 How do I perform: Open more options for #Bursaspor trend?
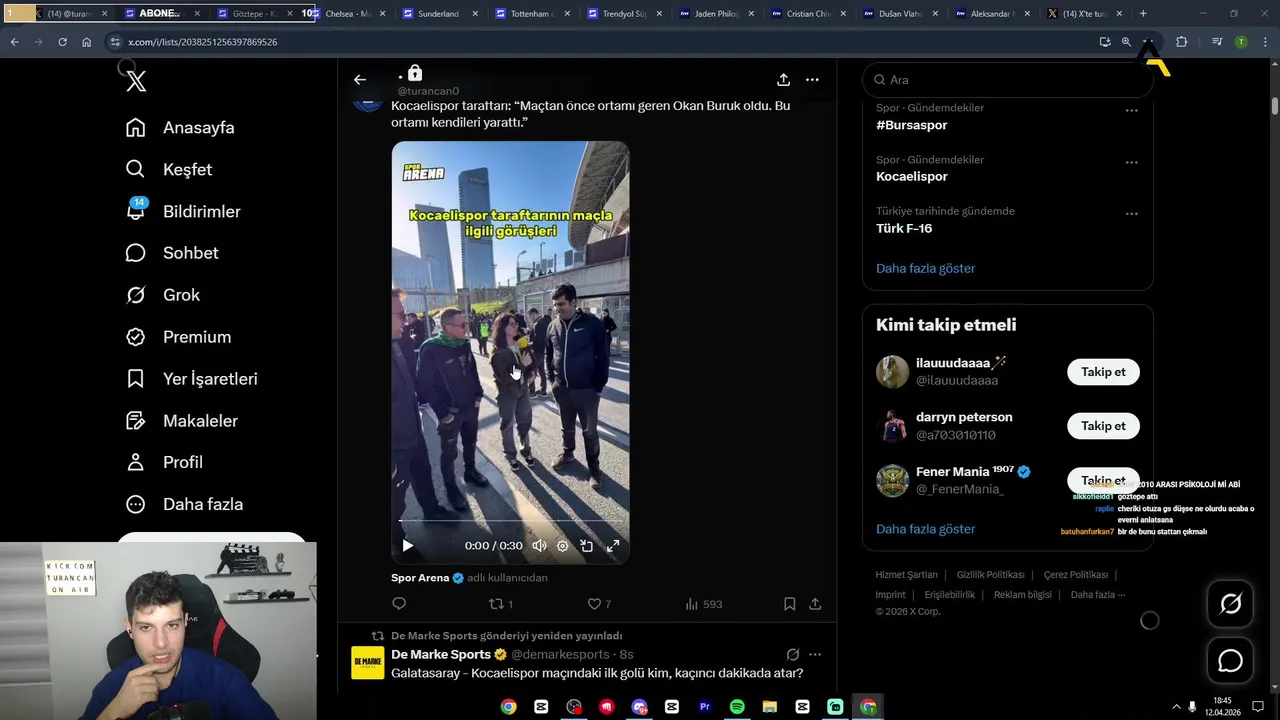1131,110
